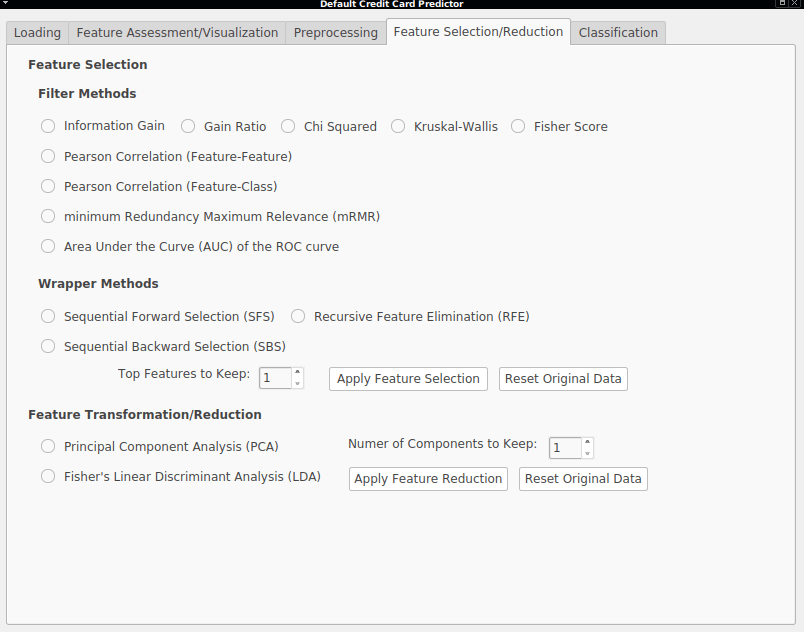
Task: Reset Original Data under Feature Selection
Action: (x=563, y=379)
